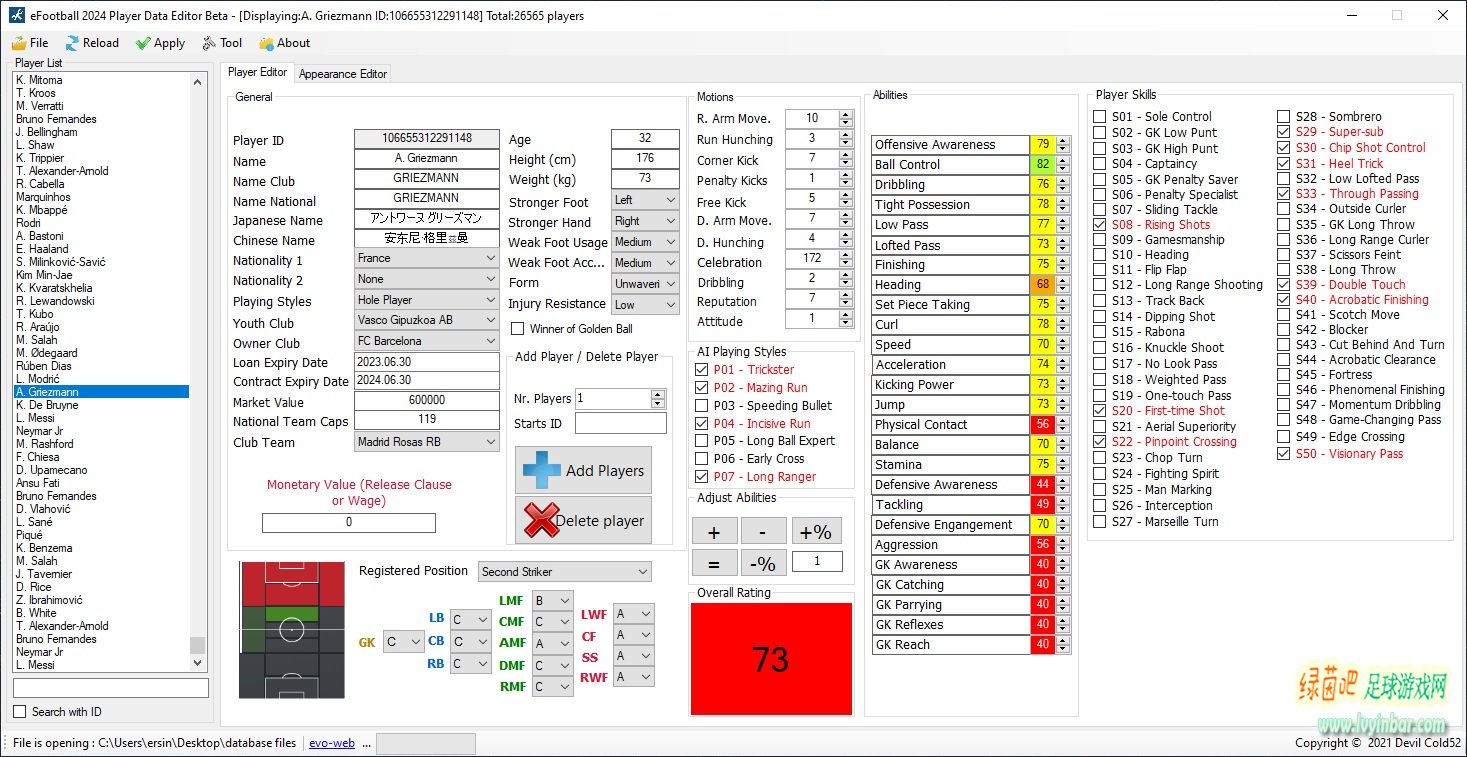Screen dimensions: 1467x757
Task: Enable S04 - Captaincy skill
Action: pyautogui.click(x=1100, y=164)
